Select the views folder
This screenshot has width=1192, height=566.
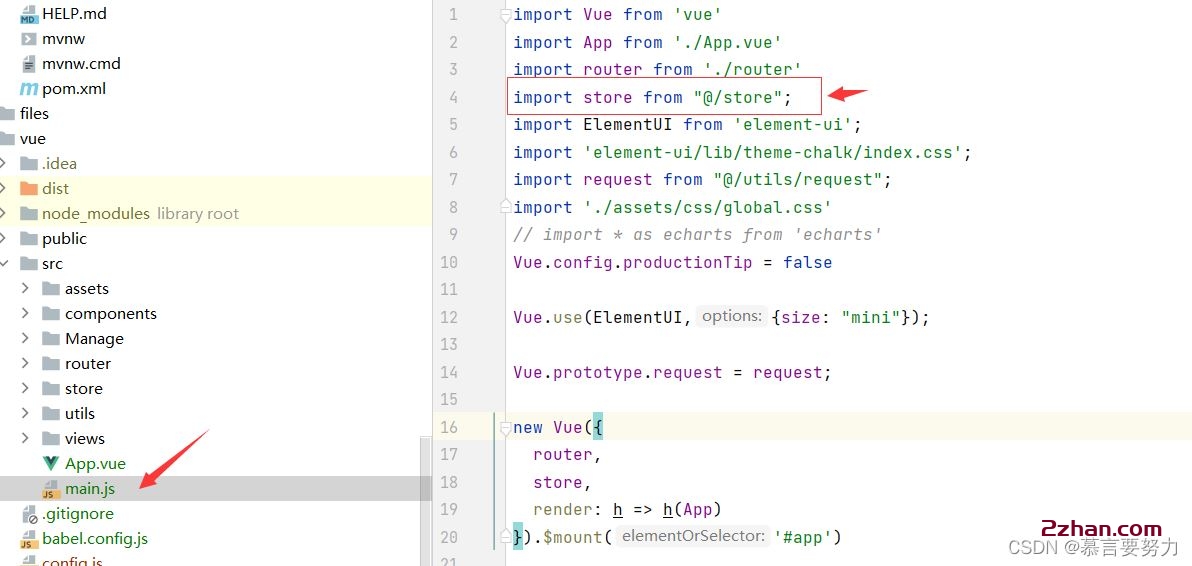coord(84,439)
